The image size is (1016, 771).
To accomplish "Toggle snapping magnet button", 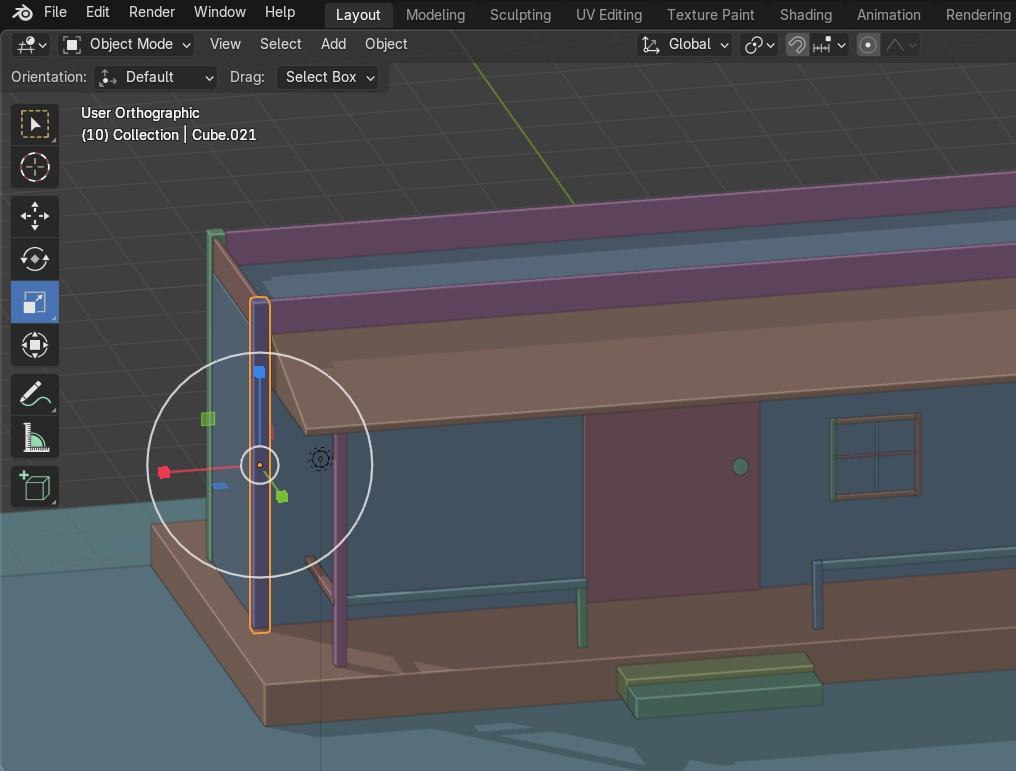I will (x=797, y=45).
